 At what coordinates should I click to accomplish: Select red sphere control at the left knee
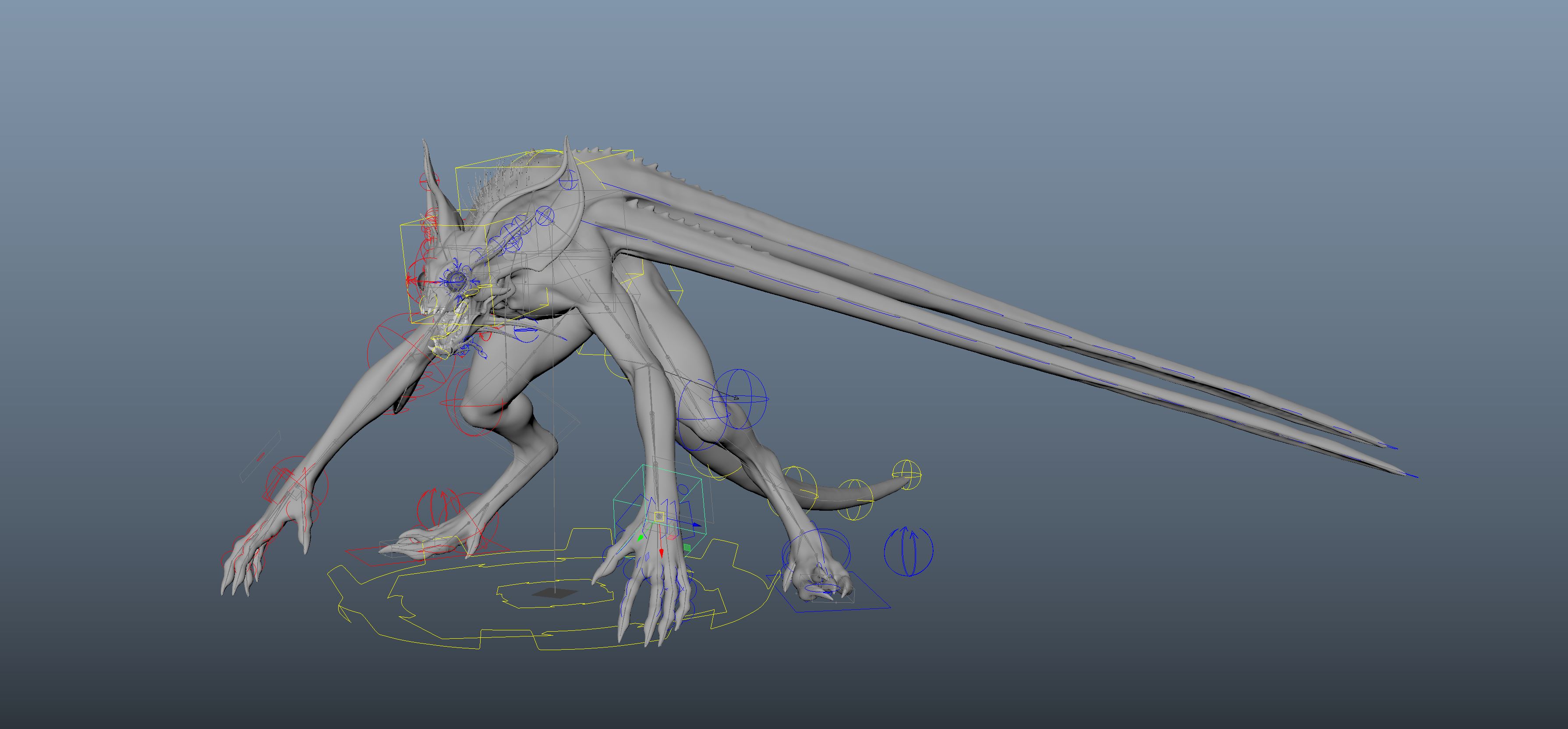click(x=474, y=402)
